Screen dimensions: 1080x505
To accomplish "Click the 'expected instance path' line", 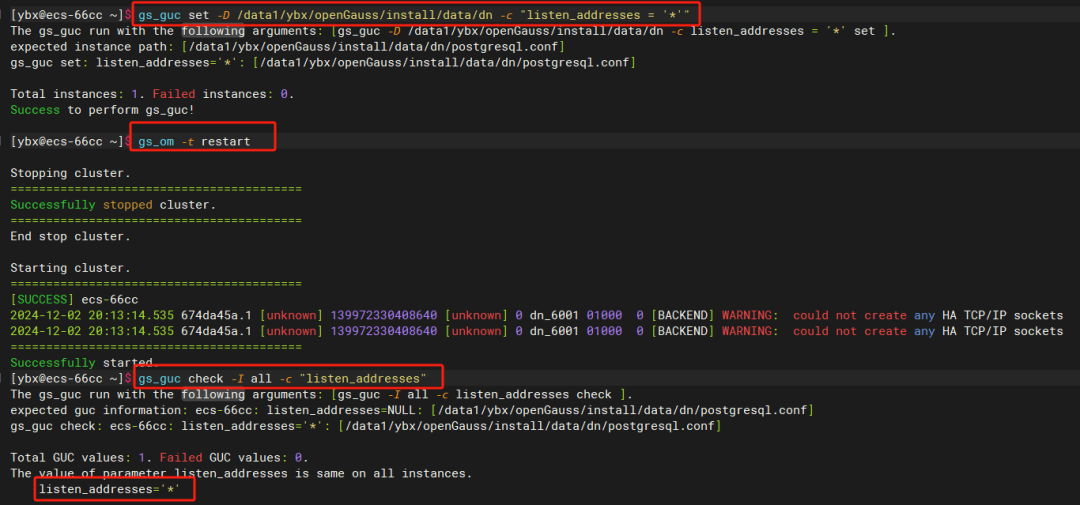I will (x=287, y=46).
